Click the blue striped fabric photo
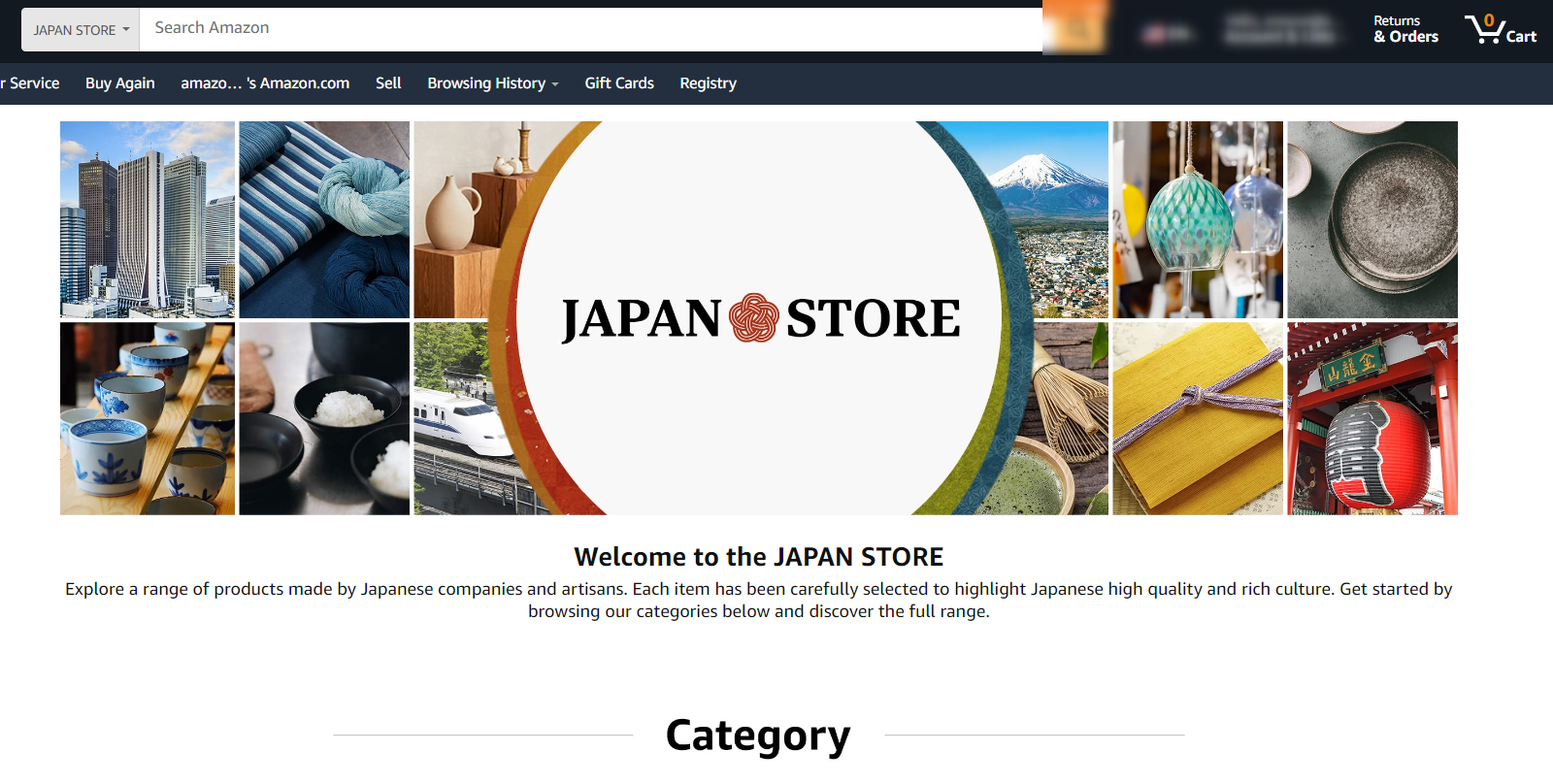Image resolution: width=1553 pixels, height=784 pixels. click(x=324, y=219)
